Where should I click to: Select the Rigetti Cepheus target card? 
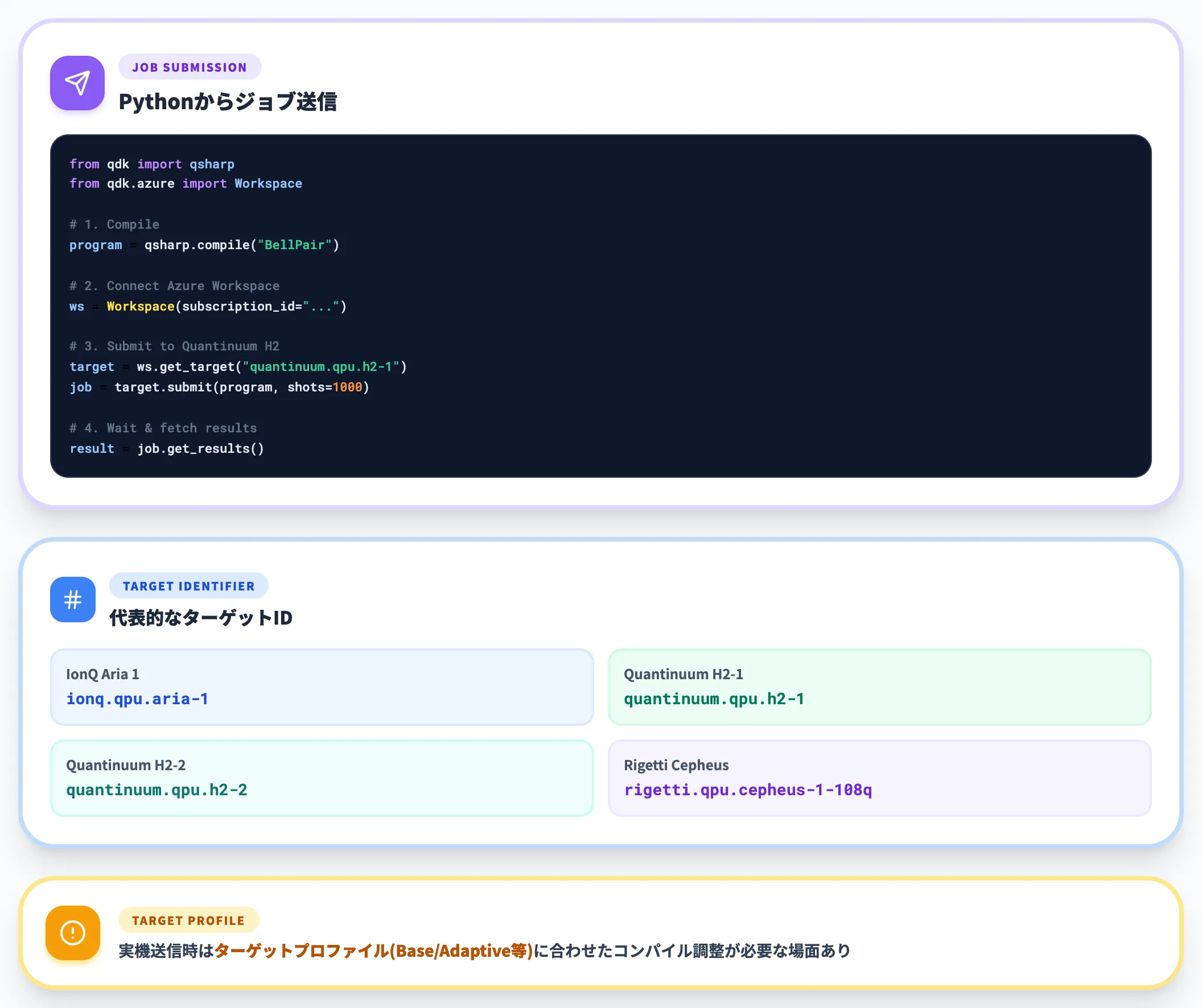click(880, 778)
